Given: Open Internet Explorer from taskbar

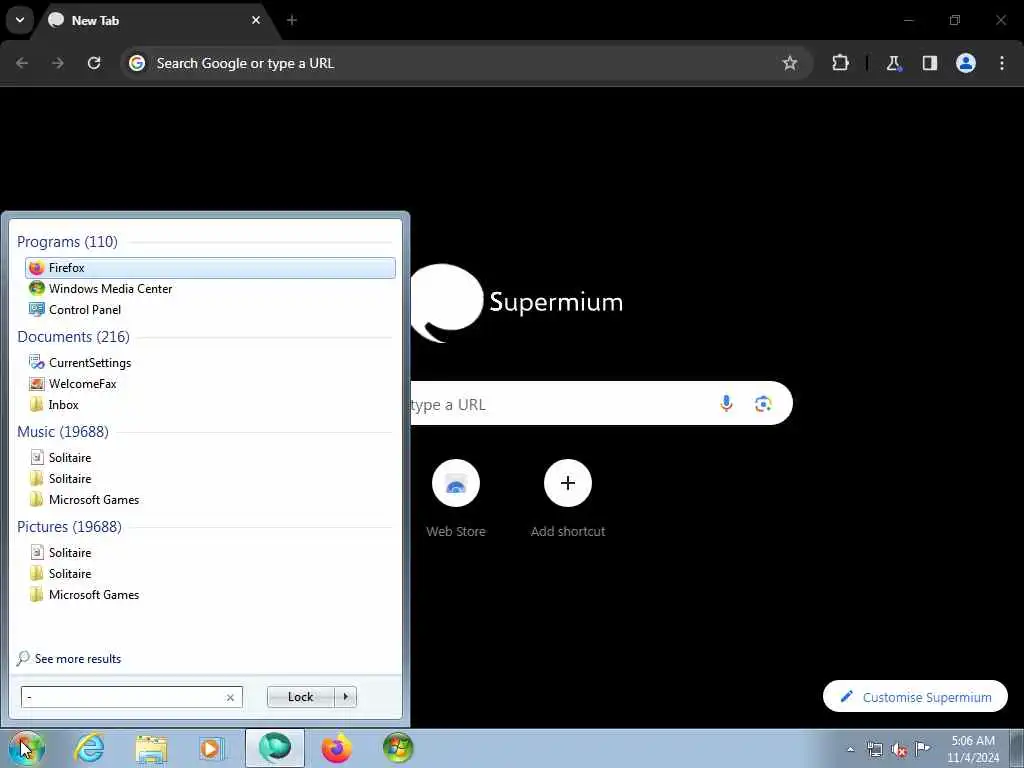Looking at the screenshot, I should (89, 748).
